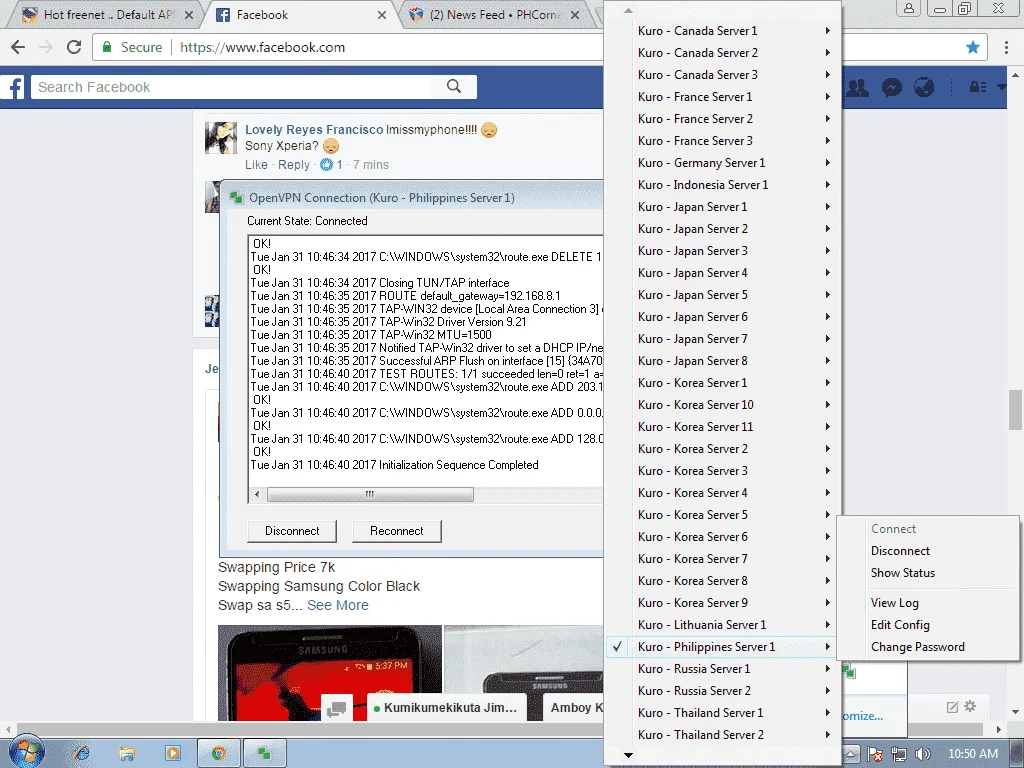Click the Chrome taskbar icon

coord(219,754)
